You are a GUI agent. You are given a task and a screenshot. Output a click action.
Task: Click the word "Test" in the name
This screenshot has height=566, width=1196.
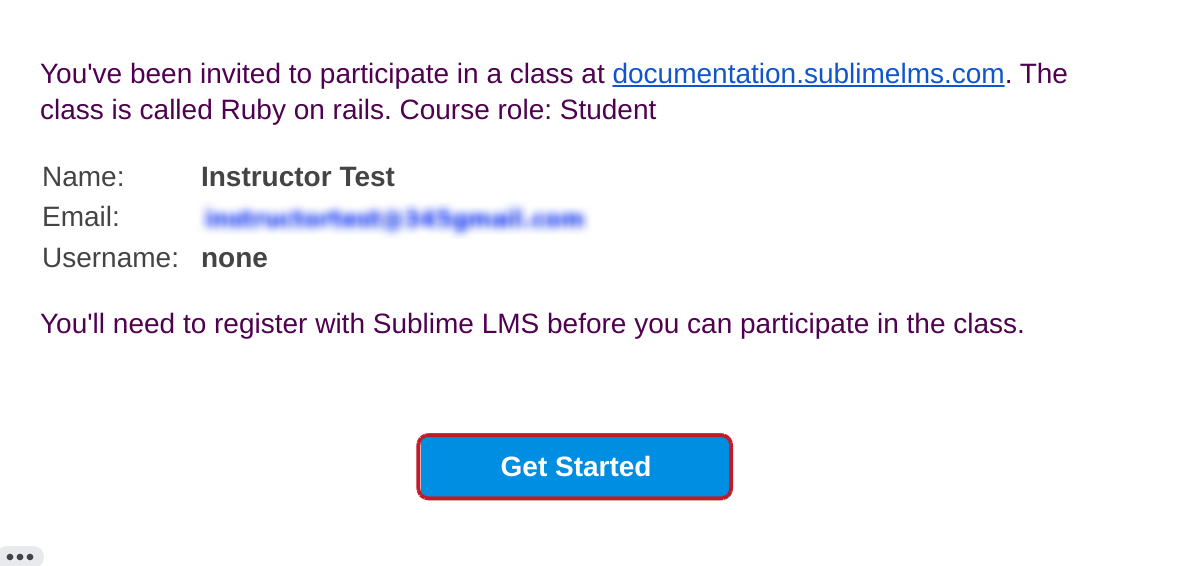tap(367, 177)
